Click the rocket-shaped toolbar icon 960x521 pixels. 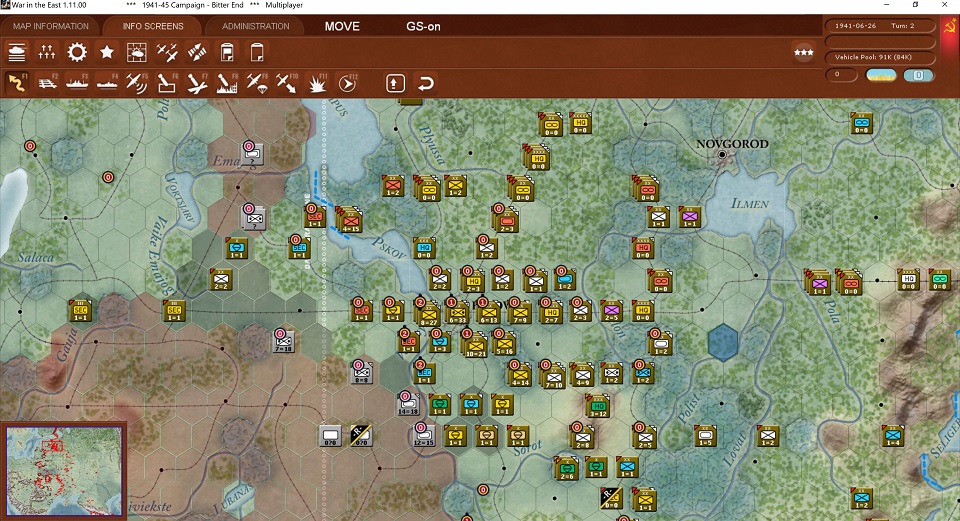click(x=197, y=53)
